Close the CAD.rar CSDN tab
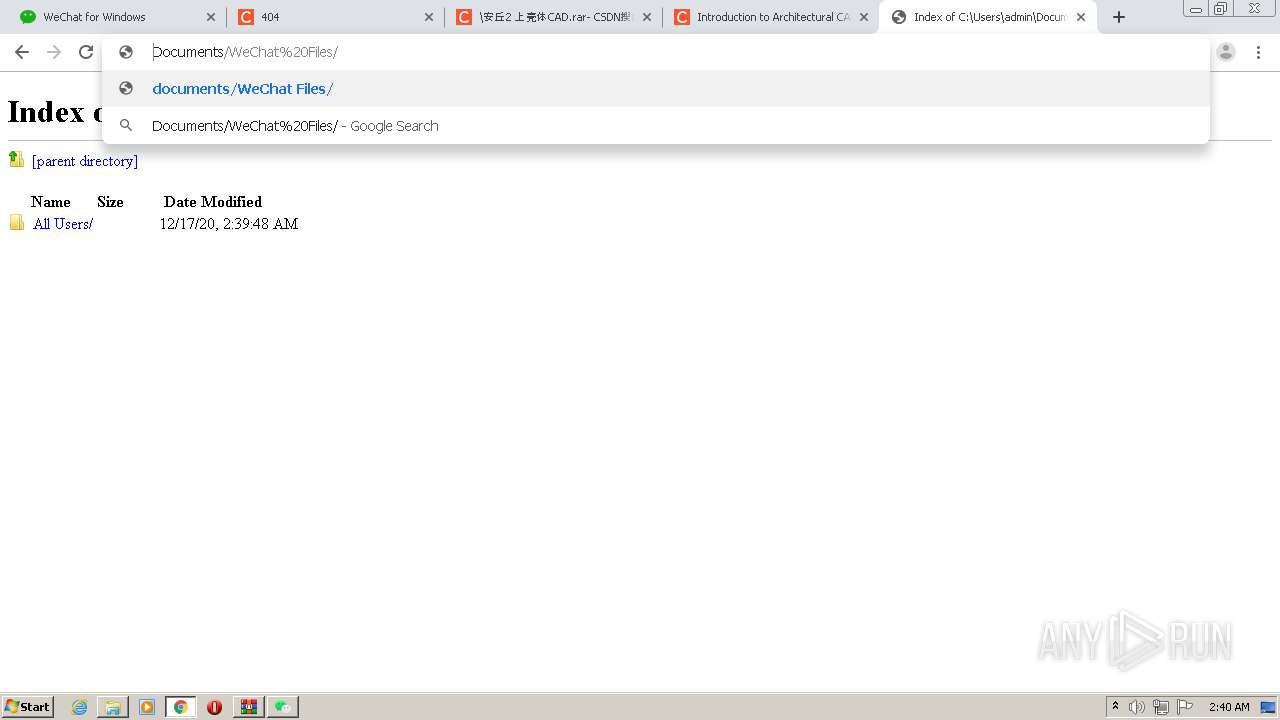 point(646,17)
